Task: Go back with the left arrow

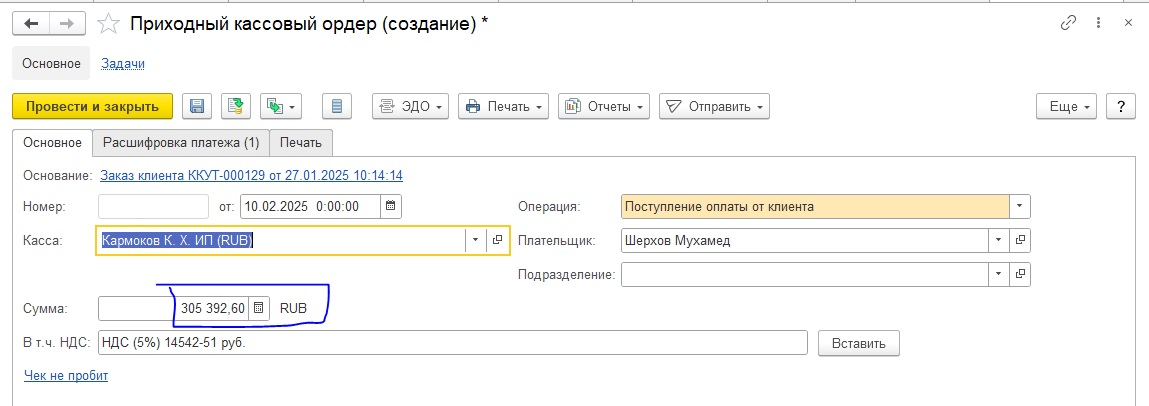Action: point(32,24)
